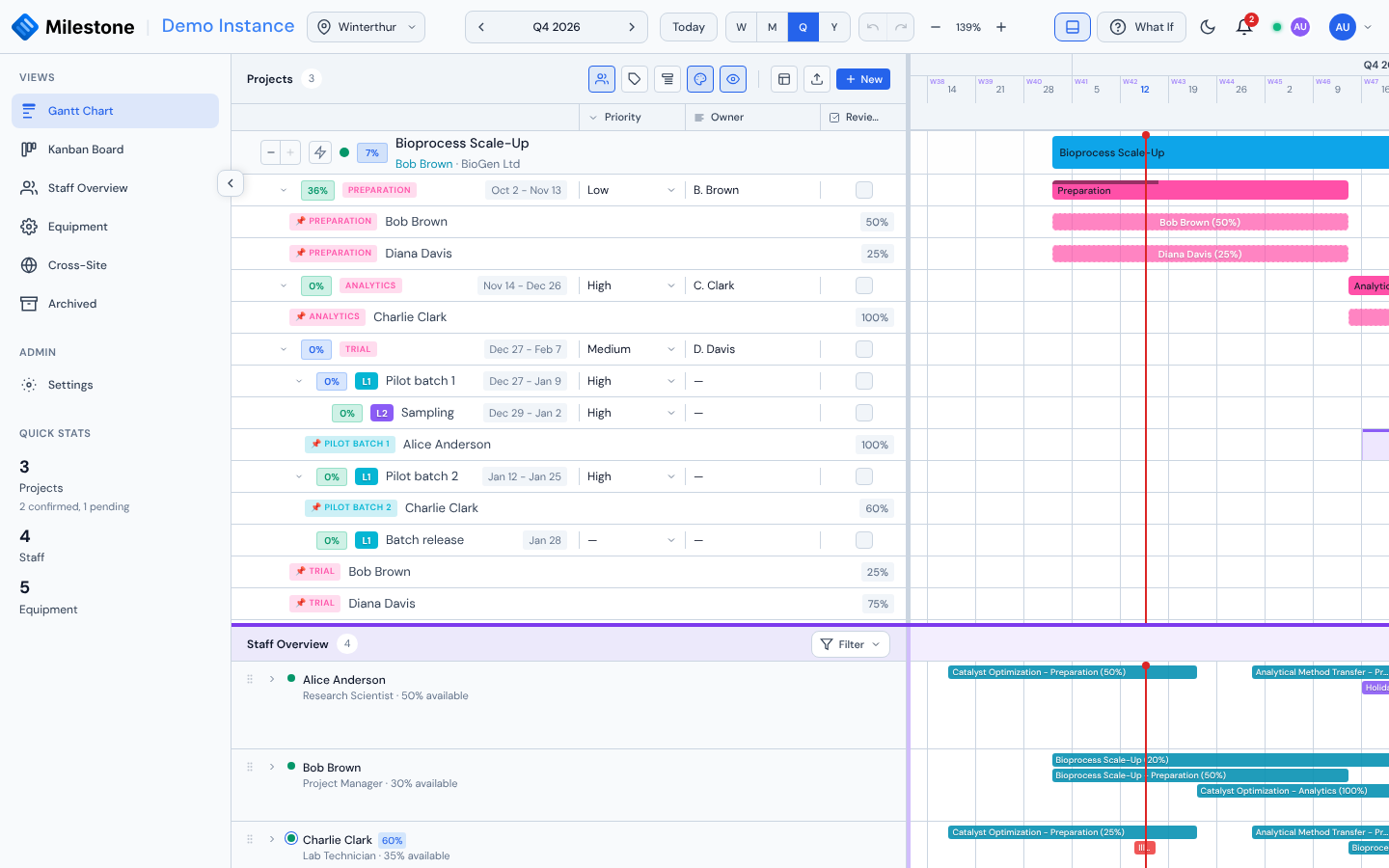The image size is (1389, 868).
Task: Click the small purple AU presence avatar
Action: (1300, 27)
